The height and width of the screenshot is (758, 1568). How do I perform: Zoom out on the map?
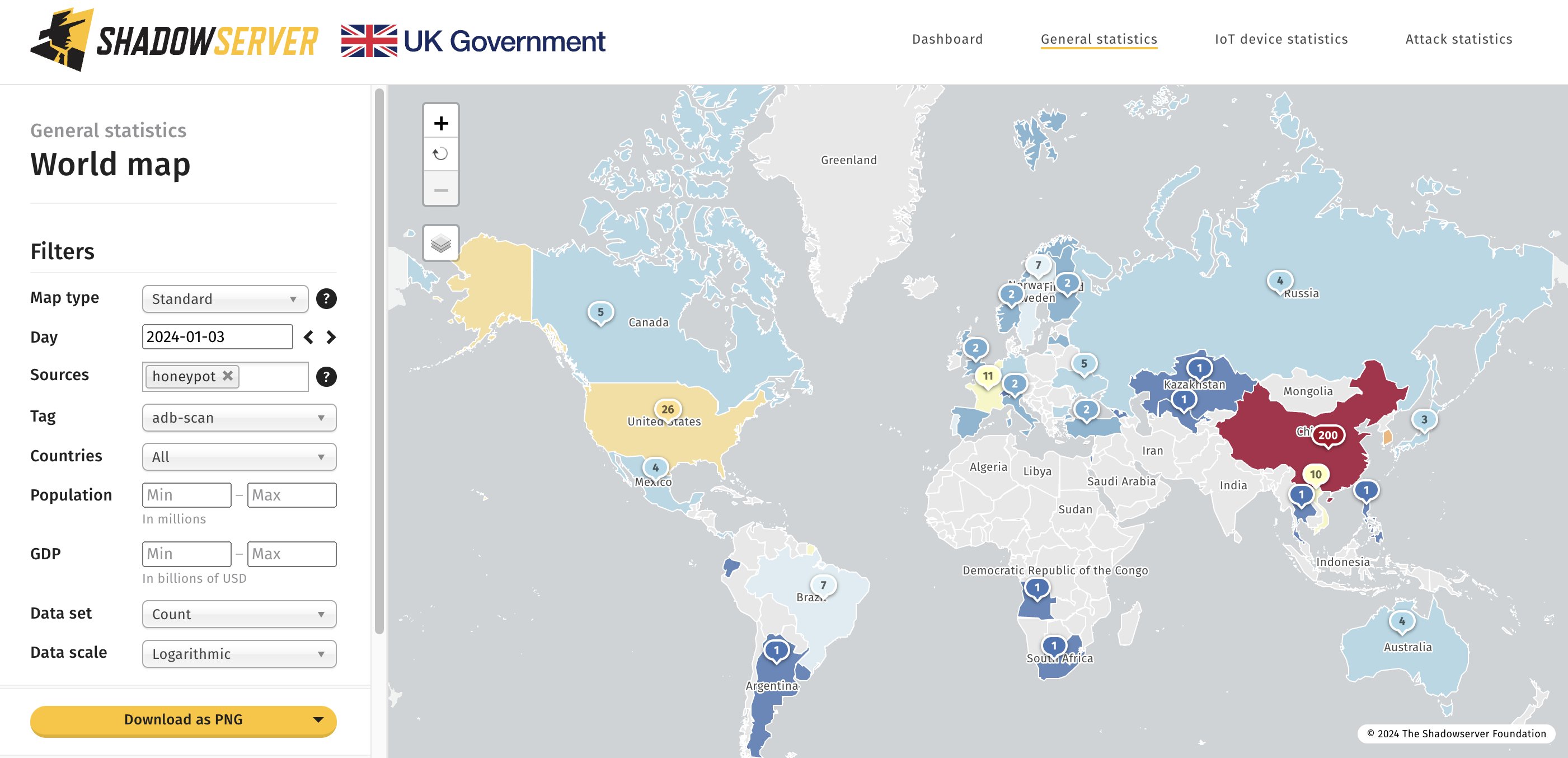point(441,190)
